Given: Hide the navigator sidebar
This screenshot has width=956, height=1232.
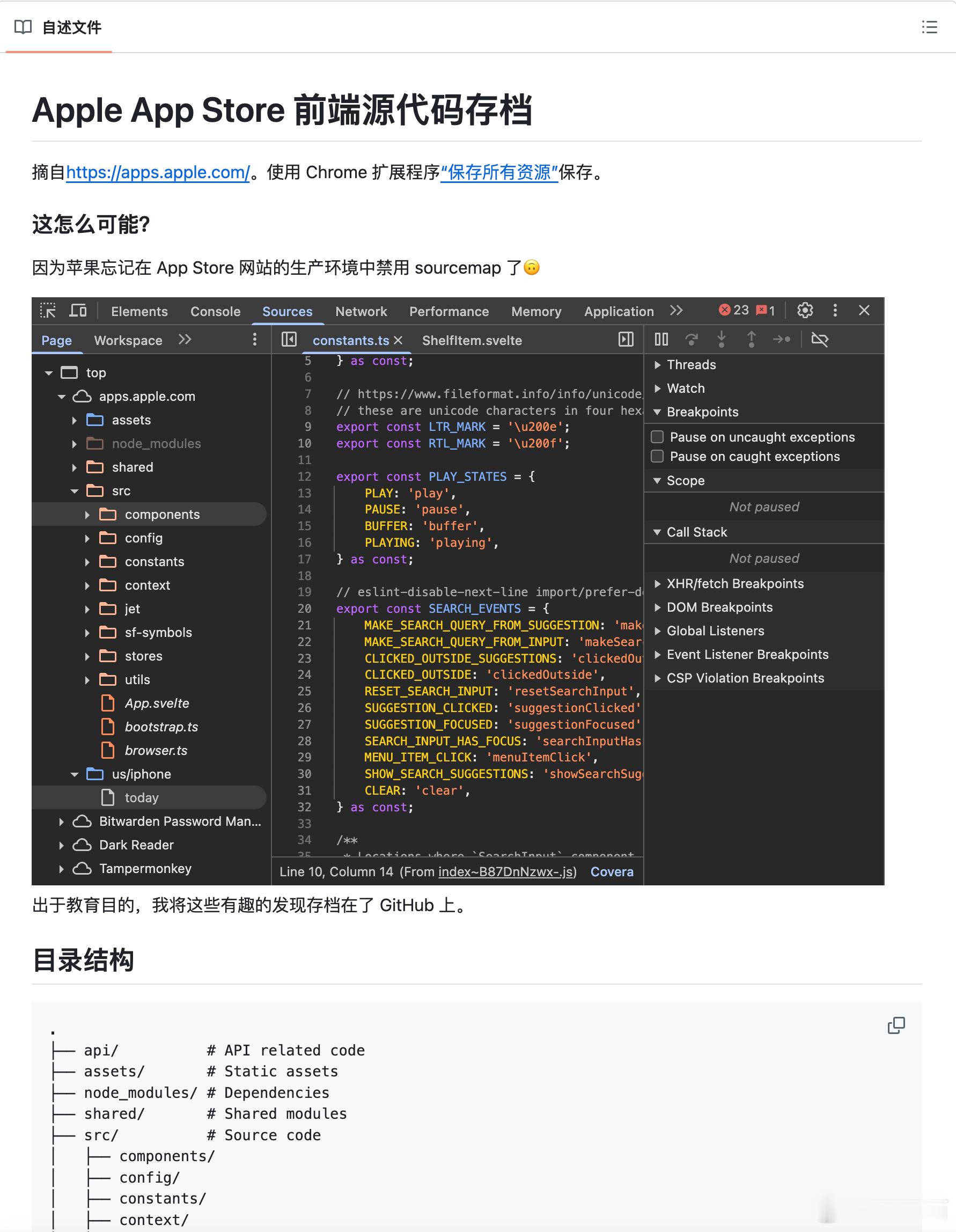Looking at the screenshot, I should (x=289, y=340).
